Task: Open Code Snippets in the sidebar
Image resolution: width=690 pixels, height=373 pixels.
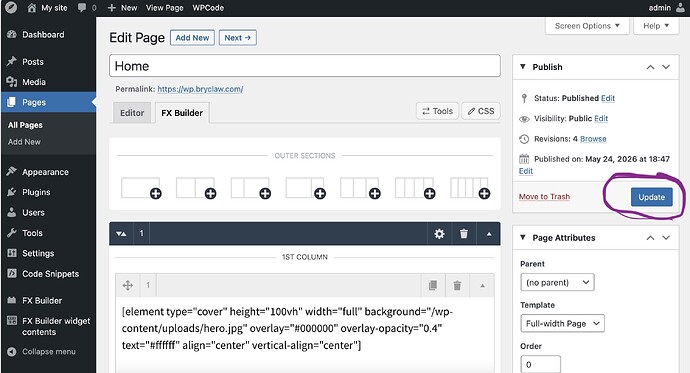Action: click(50, 274)
